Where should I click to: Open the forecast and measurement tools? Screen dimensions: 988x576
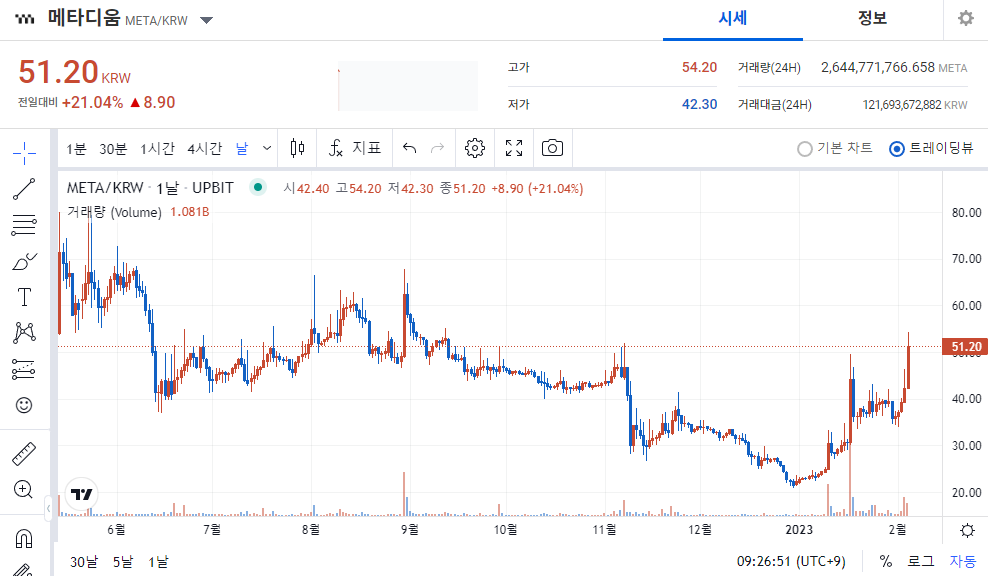(x=24, y=369)
